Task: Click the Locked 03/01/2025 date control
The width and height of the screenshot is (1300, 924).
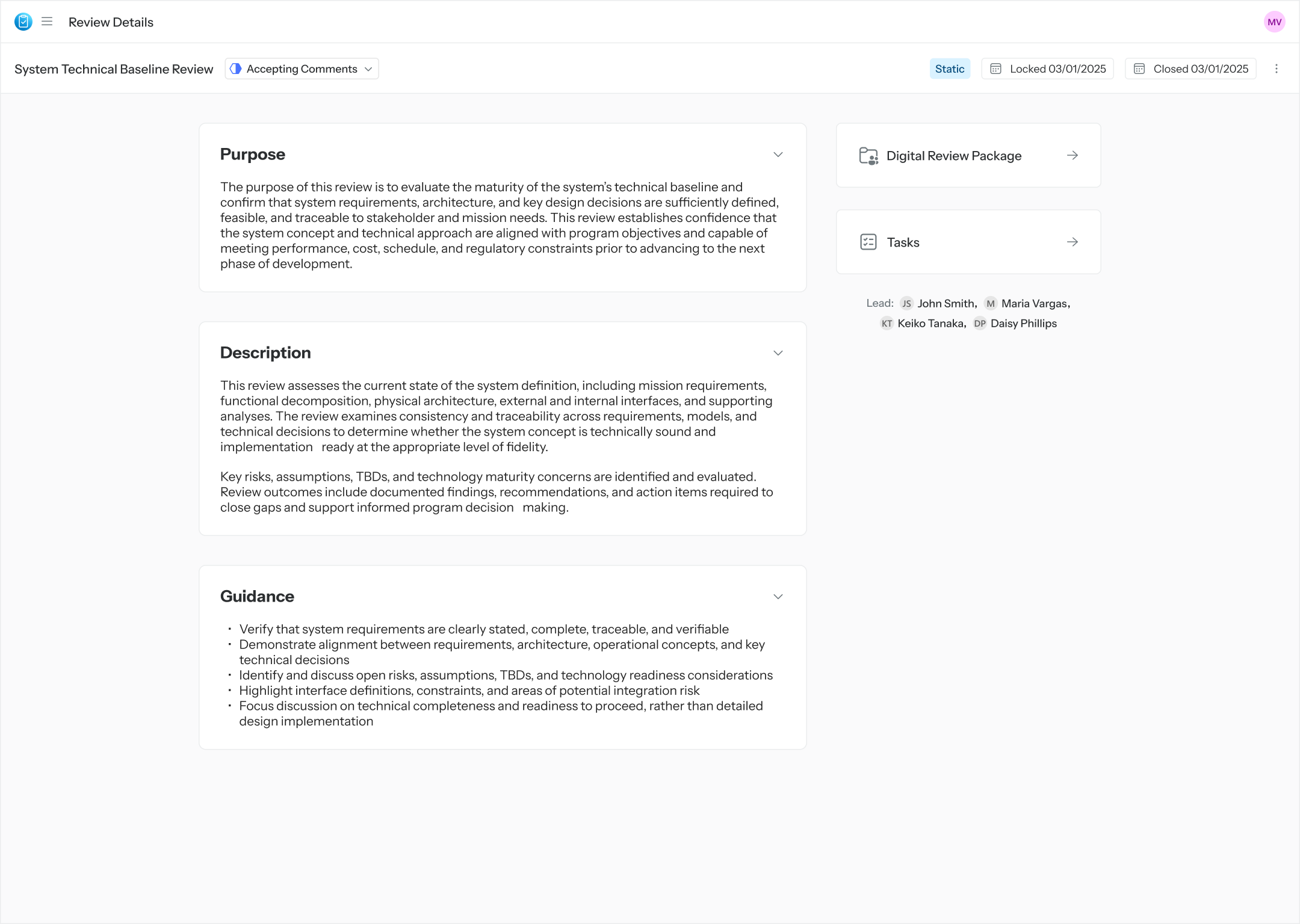Action: coord(1047,69)
